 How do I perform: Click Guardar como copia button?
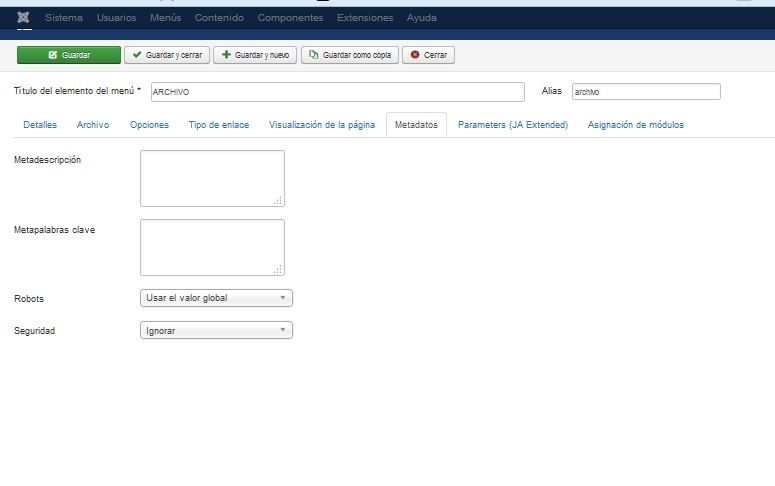point(350,55)
